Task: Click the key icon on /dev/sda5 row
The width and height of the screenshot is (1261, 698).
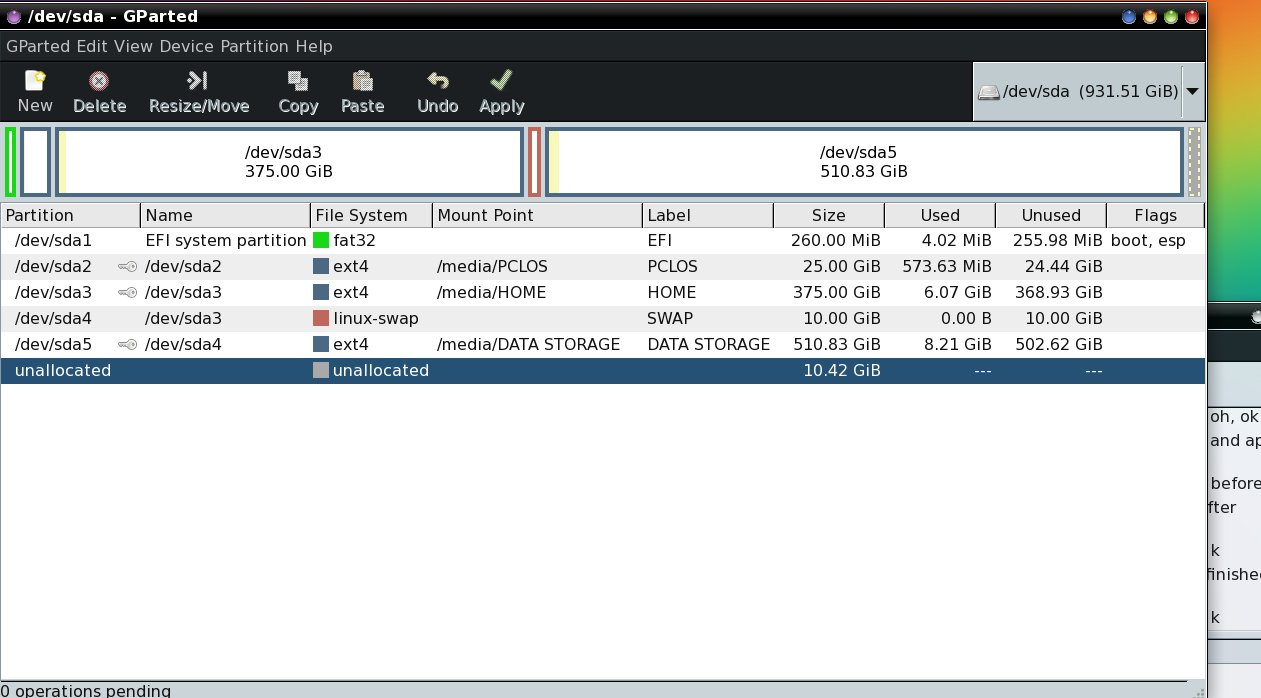Action: pyautogui.click(x=127, y=345)
